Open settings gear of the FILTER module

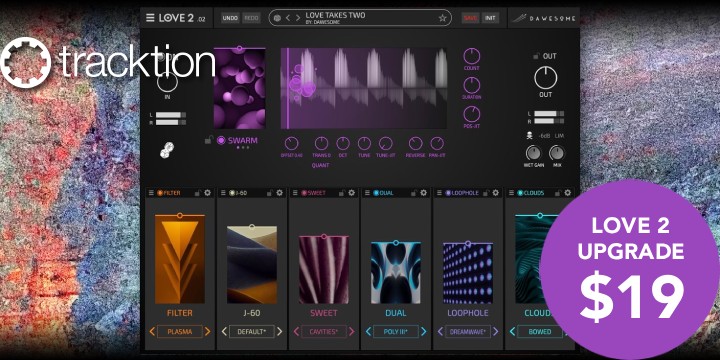(208, 193)
